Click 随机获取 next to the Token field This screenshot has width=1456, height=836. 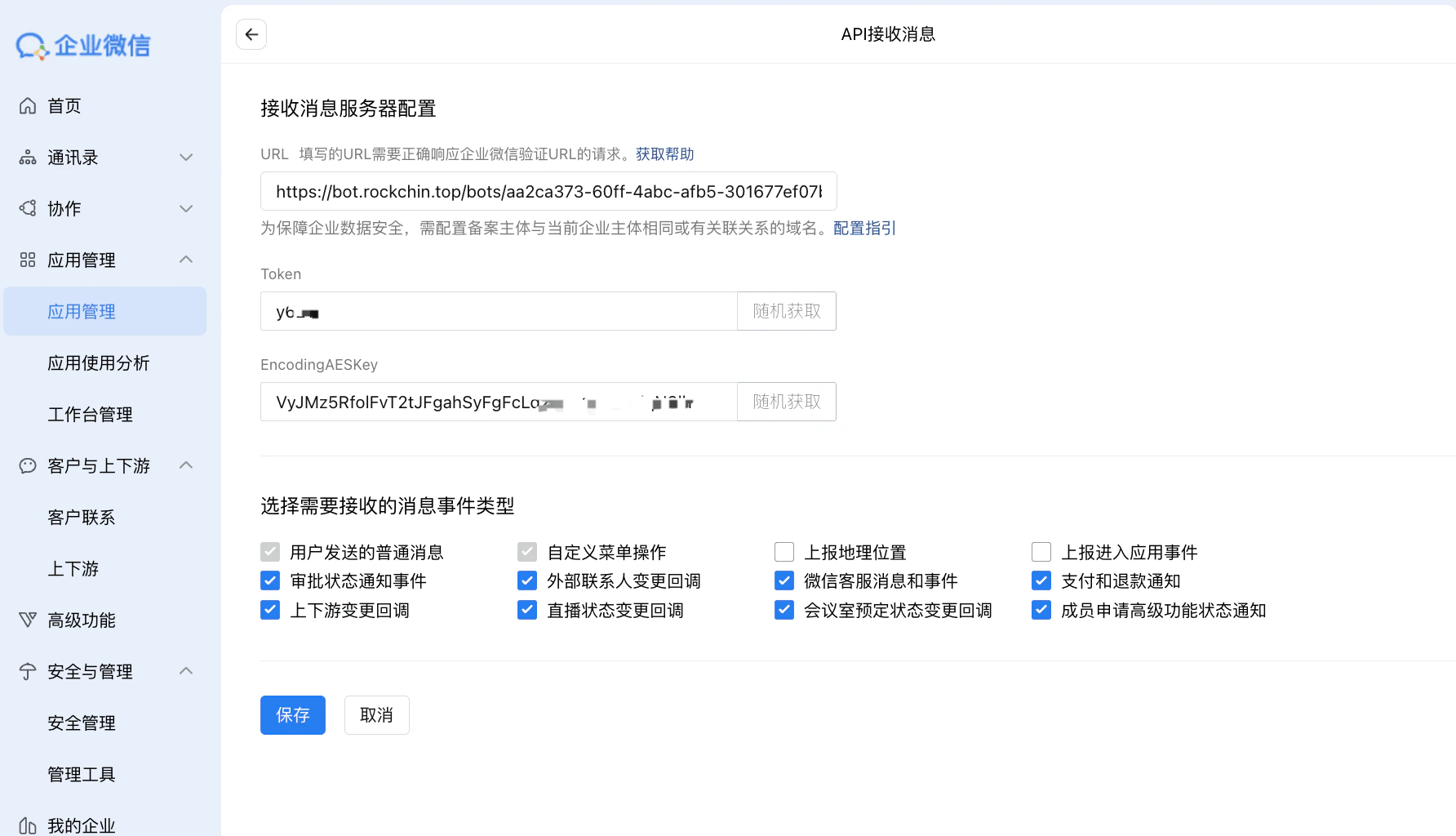point(785,311)
